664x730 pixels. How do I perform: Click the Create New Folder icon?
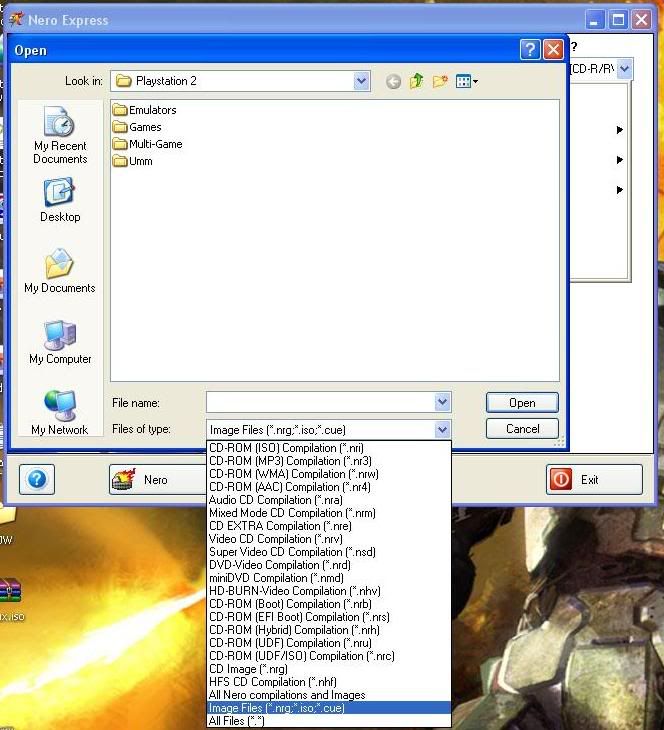(440, 81)
